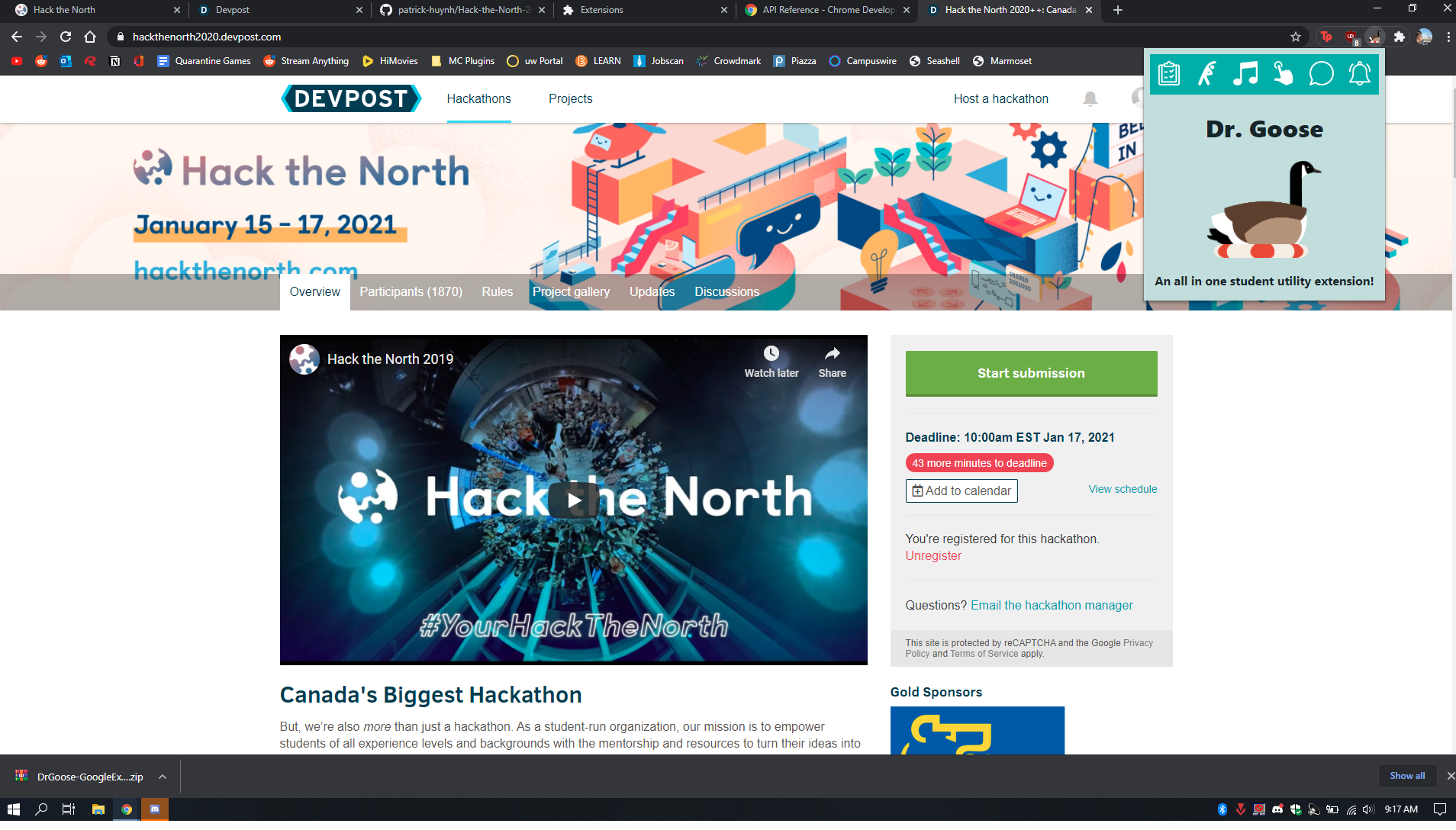Open the HiMovies bookmark
The width and height of the screenshot is (1456, 830).
pos(390,61)
